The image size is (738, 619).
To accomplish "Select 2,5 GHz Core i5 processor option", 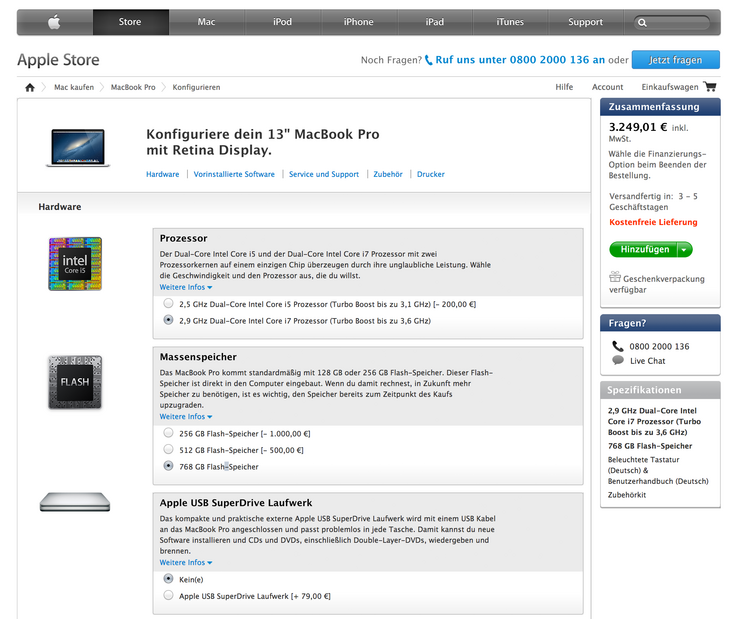I will [x=168, y=304].
